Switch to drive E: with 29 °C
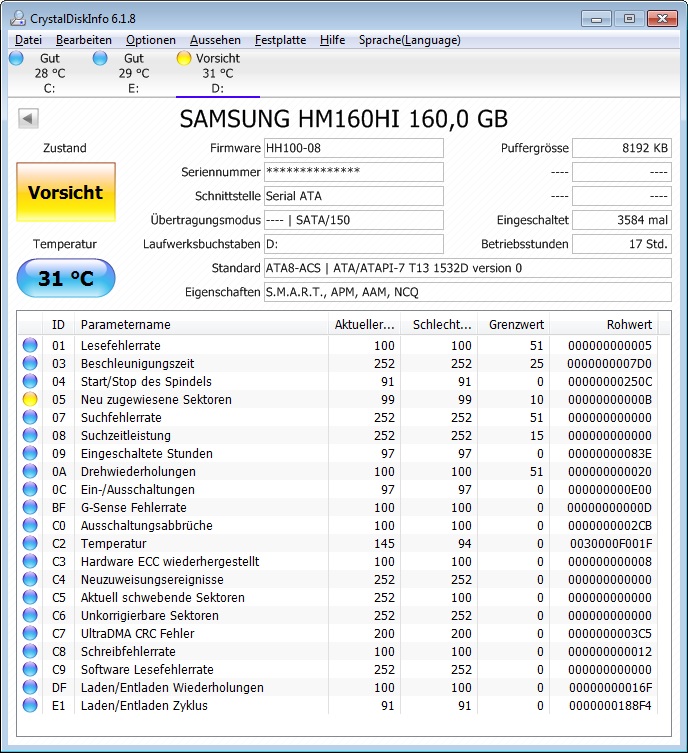This screenshot has height=753, width=688. pos(133,73)
